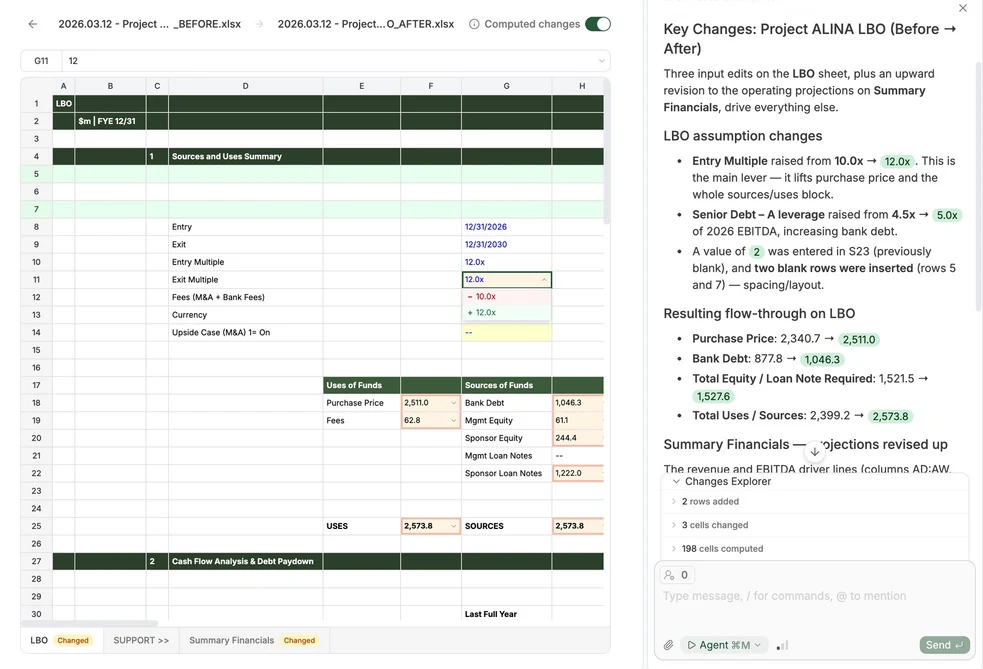983x669 pixels.
Task: Click the highlighted value 2 chip for S23
Action: (757, 251)
